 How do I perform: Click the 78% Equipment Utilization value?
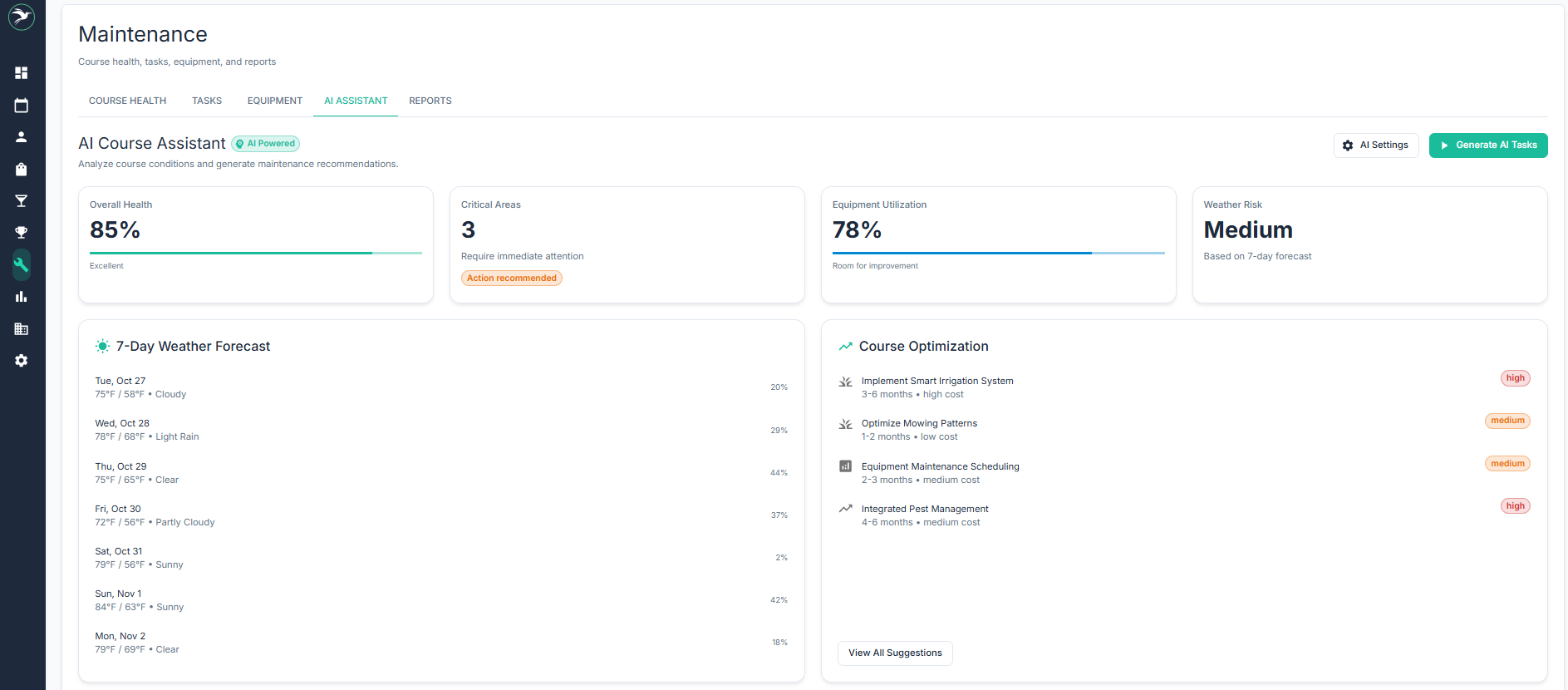857,230
